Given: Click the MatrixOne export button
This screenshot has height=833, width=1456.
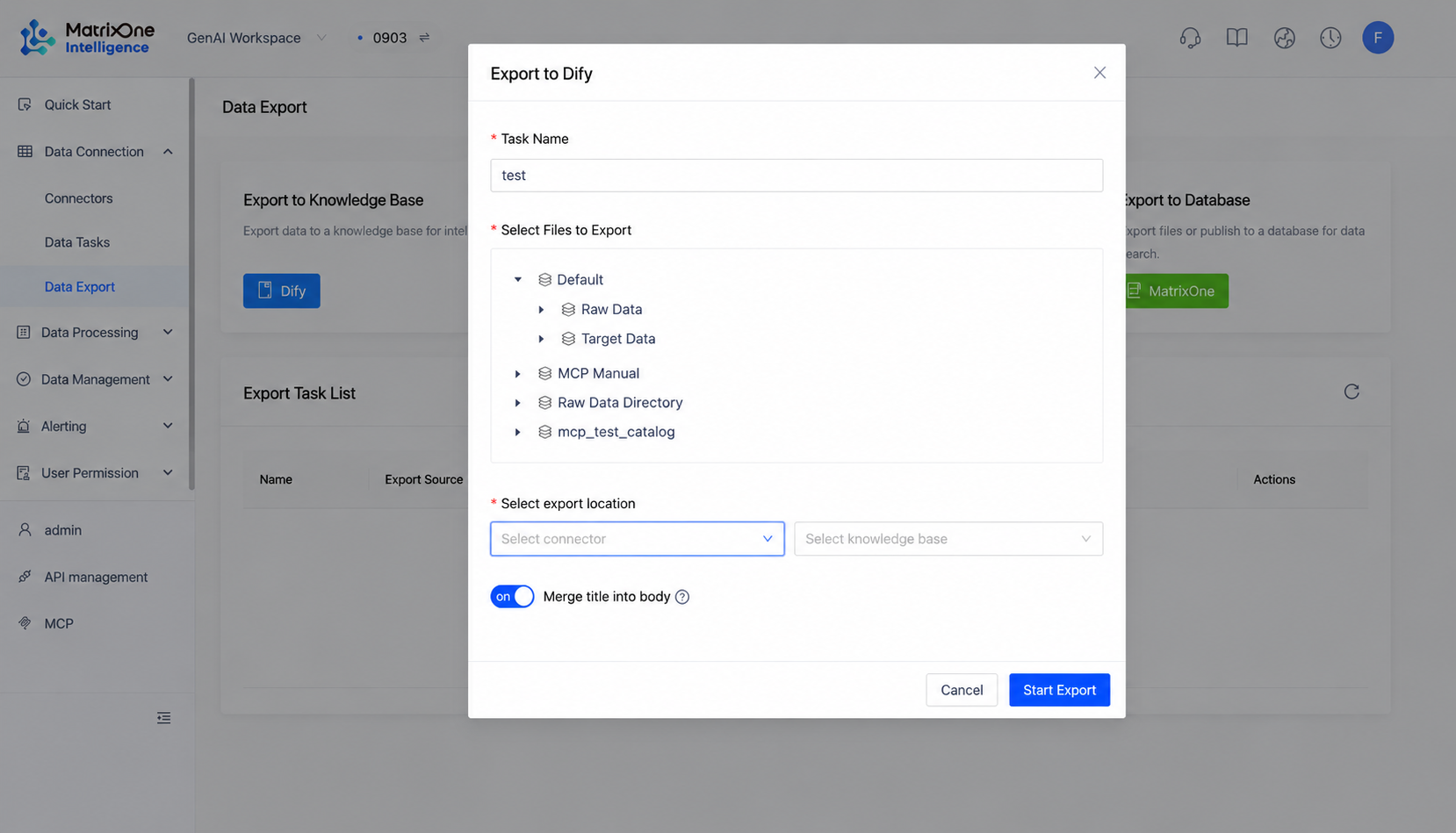Looking at the screenshot, I should pyautogui.click(x=1176, y=291).
